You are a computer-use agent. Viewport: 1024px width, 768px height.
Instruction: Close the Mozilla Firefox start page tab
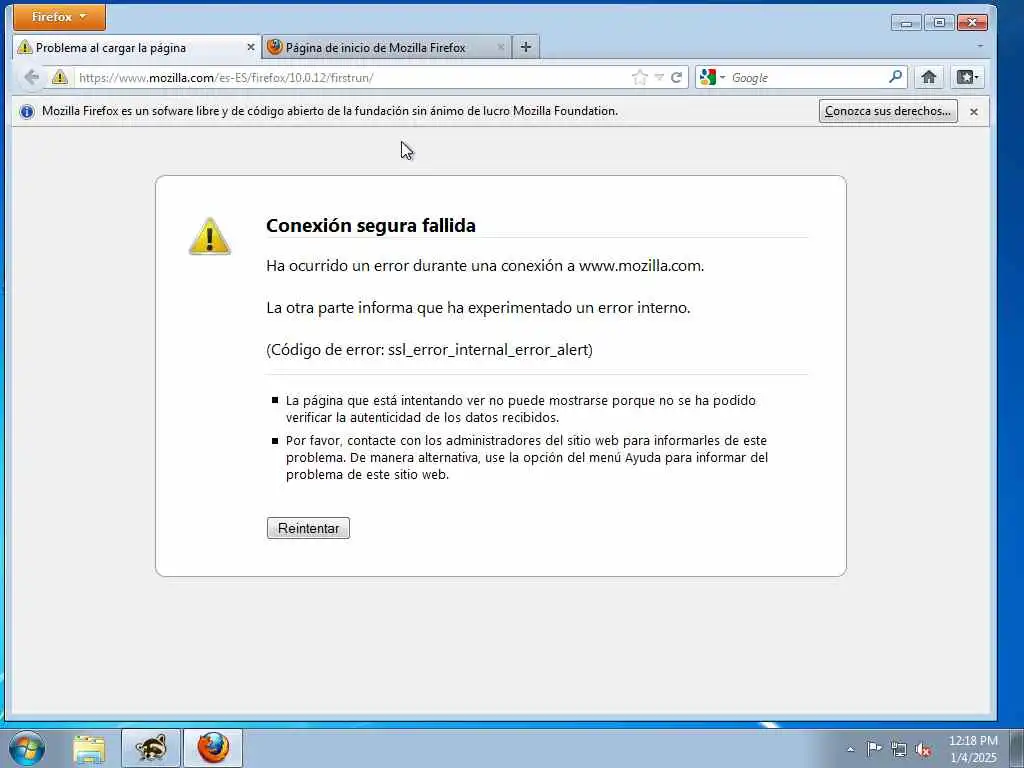click(x=500, y=48)
